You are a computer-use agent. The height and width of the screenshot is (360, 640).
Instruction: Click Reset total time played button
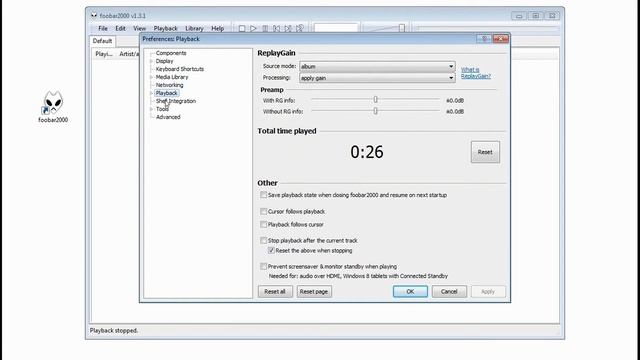pyautogui.click(x=485, y=152)
